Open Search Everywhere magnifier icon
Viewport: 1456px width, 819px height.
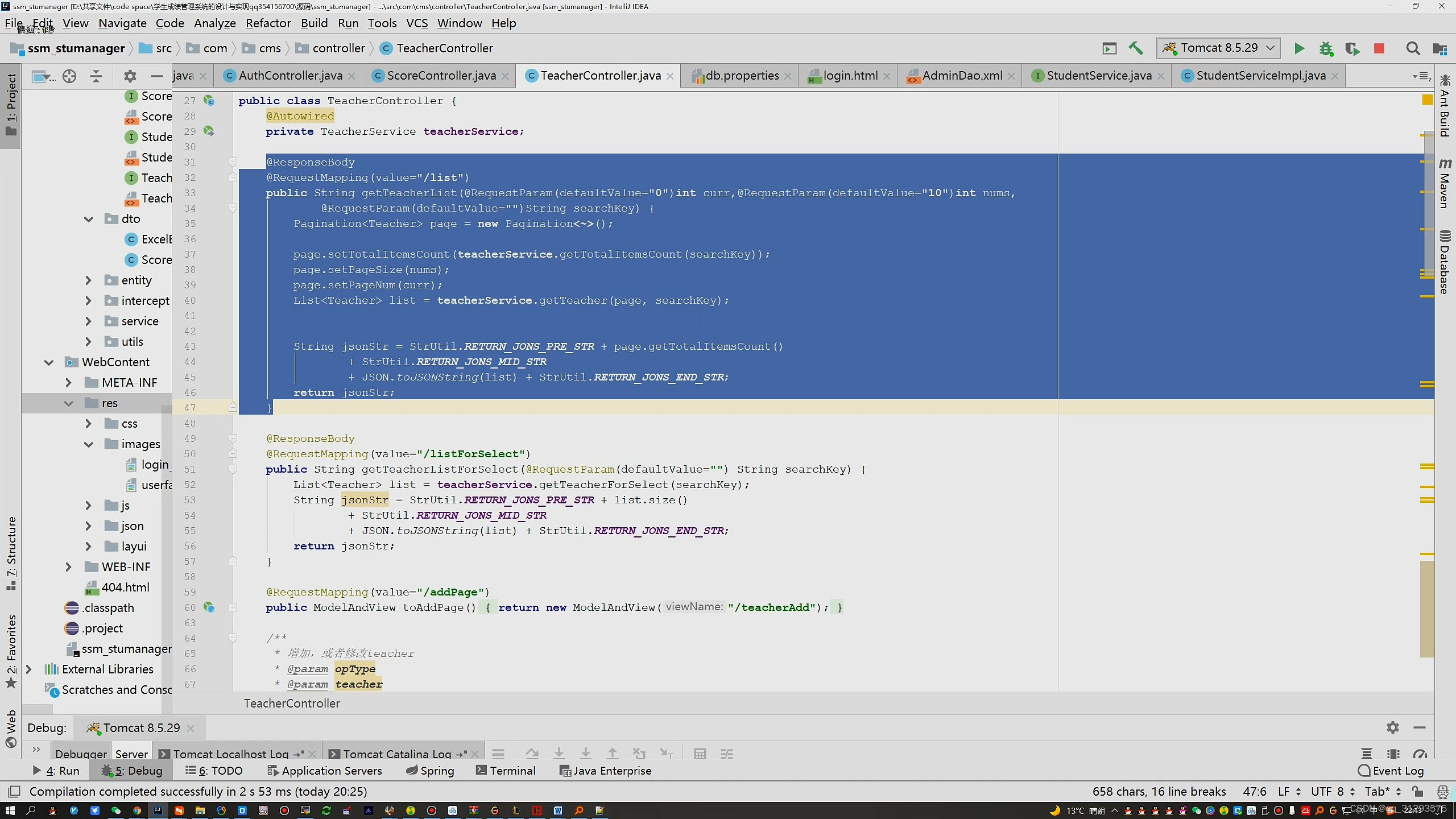(1413, 49)
